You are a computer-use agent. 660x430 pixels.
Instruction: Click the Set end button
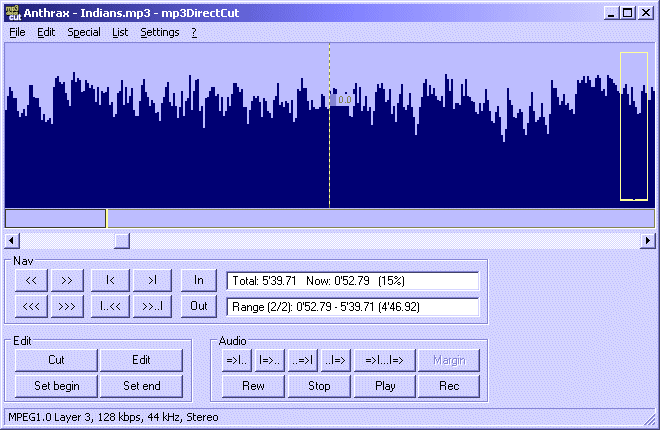pyautogui.click(x=141, y=386)
